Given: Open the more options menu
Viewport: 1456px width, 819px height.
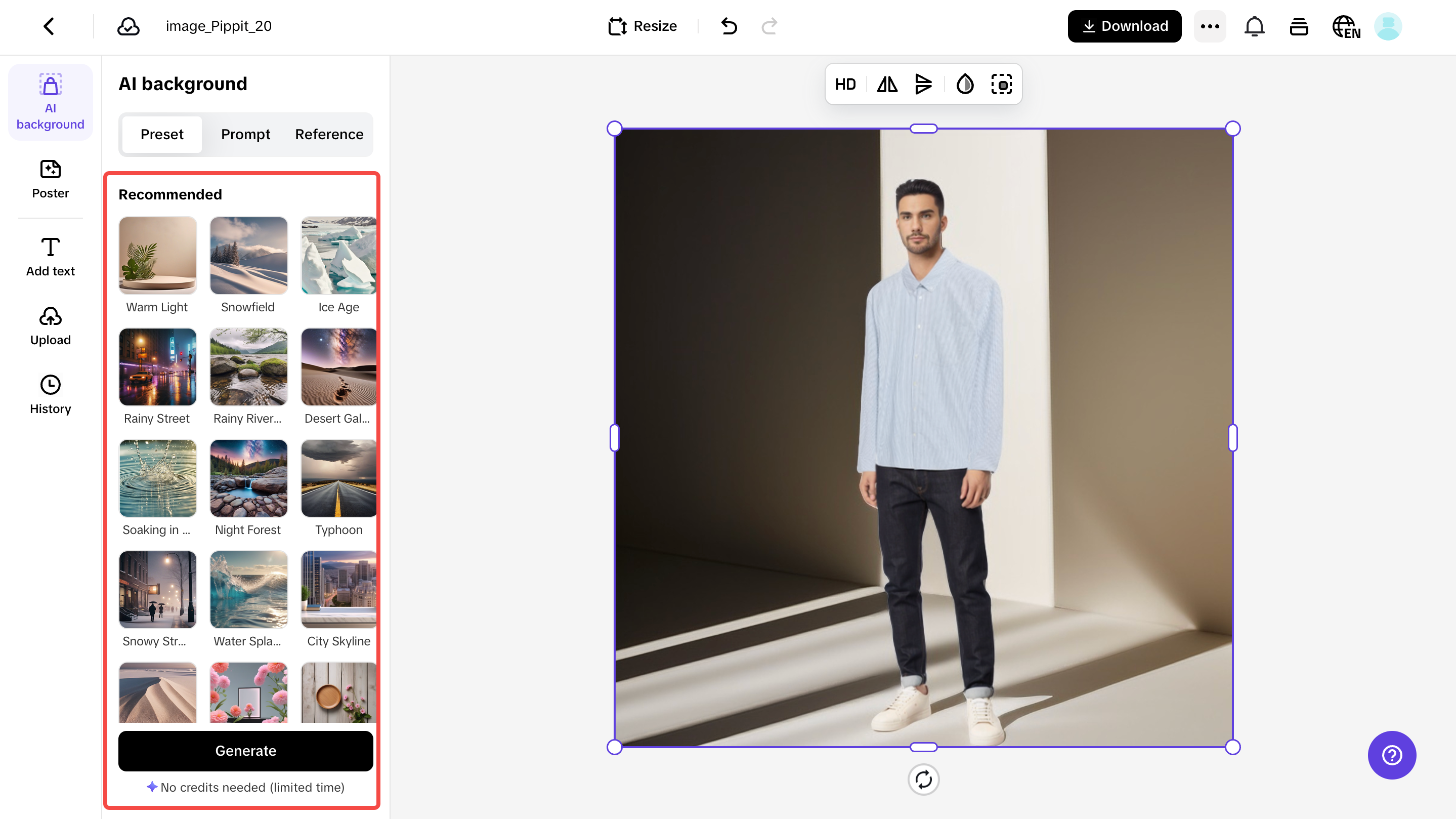Looking at the screenshot, I should pyautogui.click(x=1210, y=26).
